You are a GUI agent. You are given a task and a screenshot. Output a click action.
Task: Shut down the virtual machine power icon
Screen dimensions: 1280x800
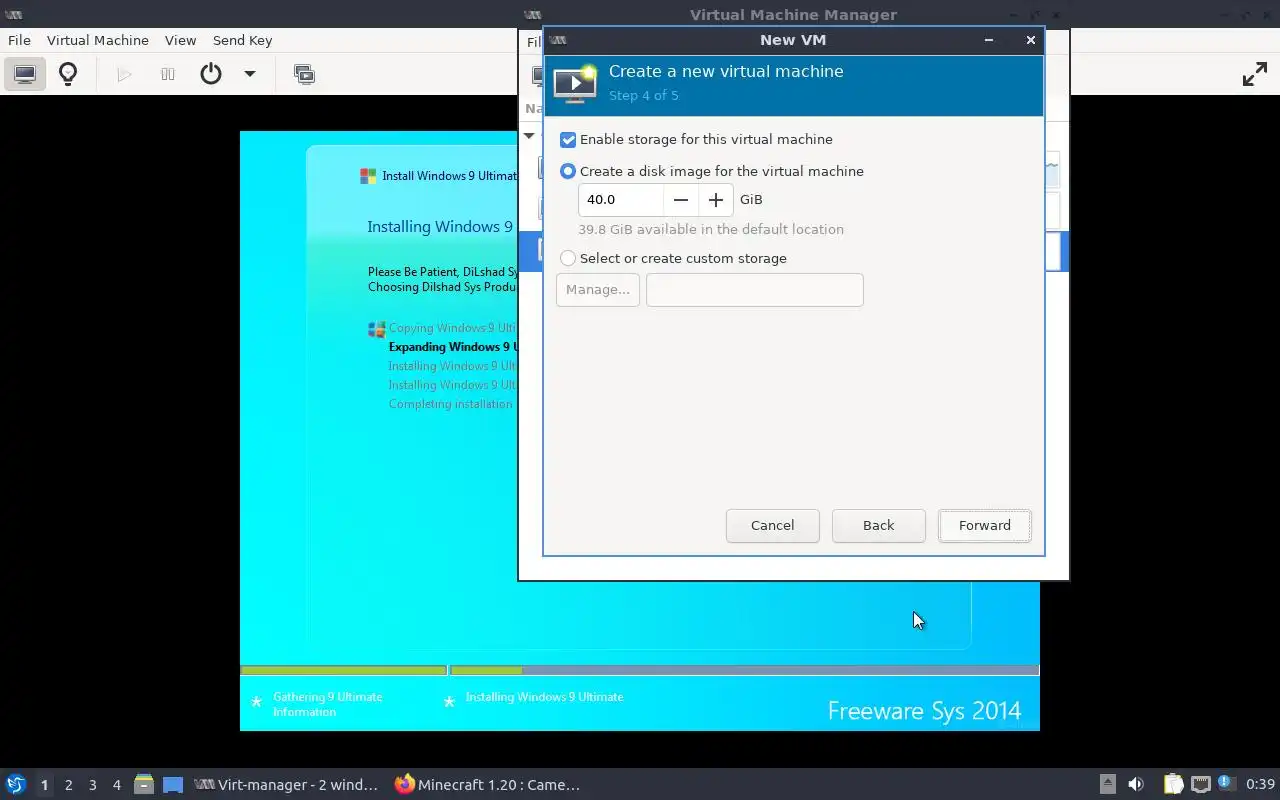click(211, 74)
